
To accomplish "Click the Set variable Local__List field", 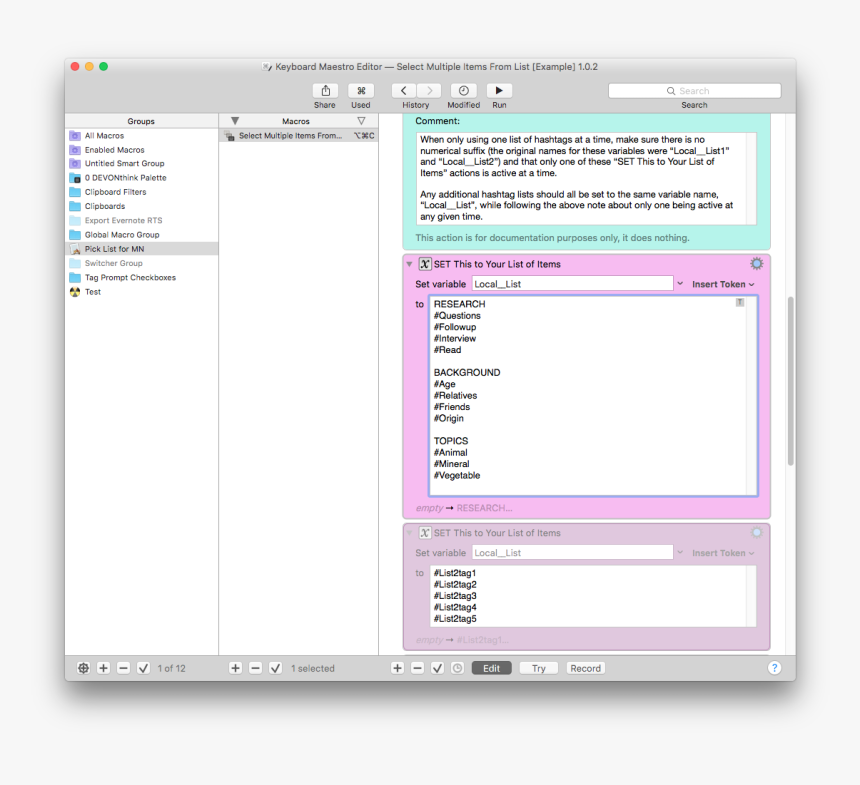I will (x=572, y=284).
